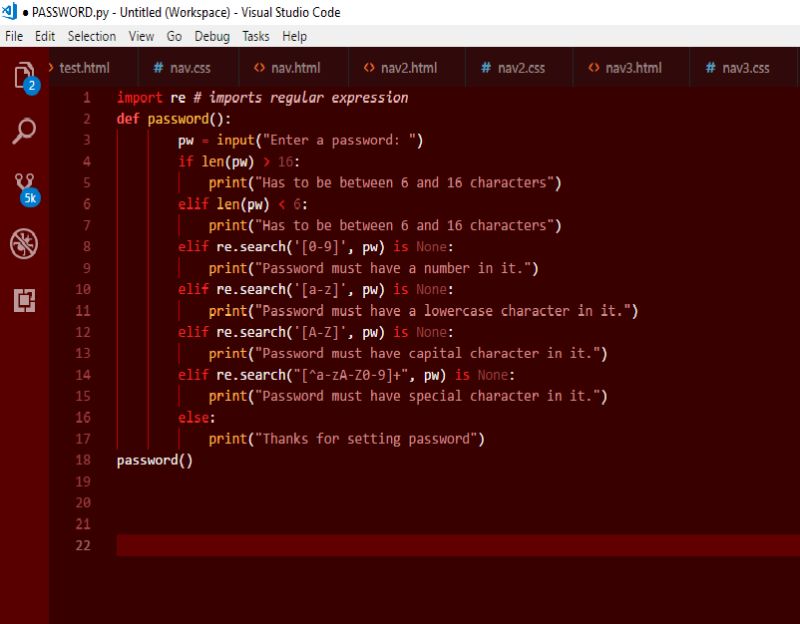
Task: Click the code brackets icon on the nav.html tab
Action: (x=259, y=67)
